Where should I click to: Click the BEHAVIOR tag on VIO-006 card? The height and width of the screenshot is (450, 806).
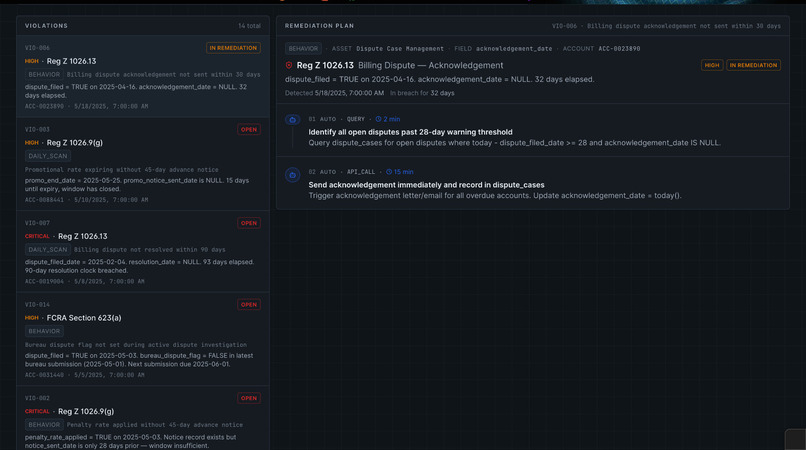tap(44, 75)
